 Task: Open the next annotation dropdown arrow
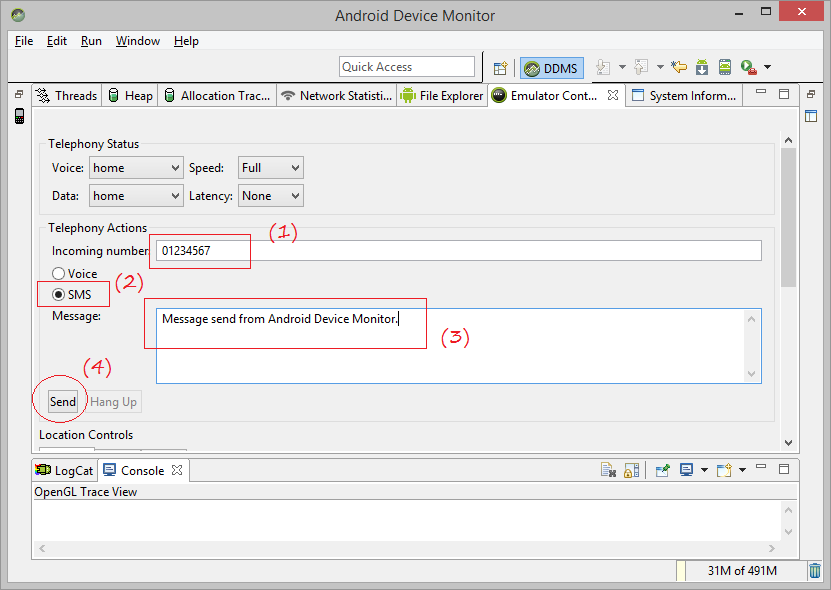622,67
